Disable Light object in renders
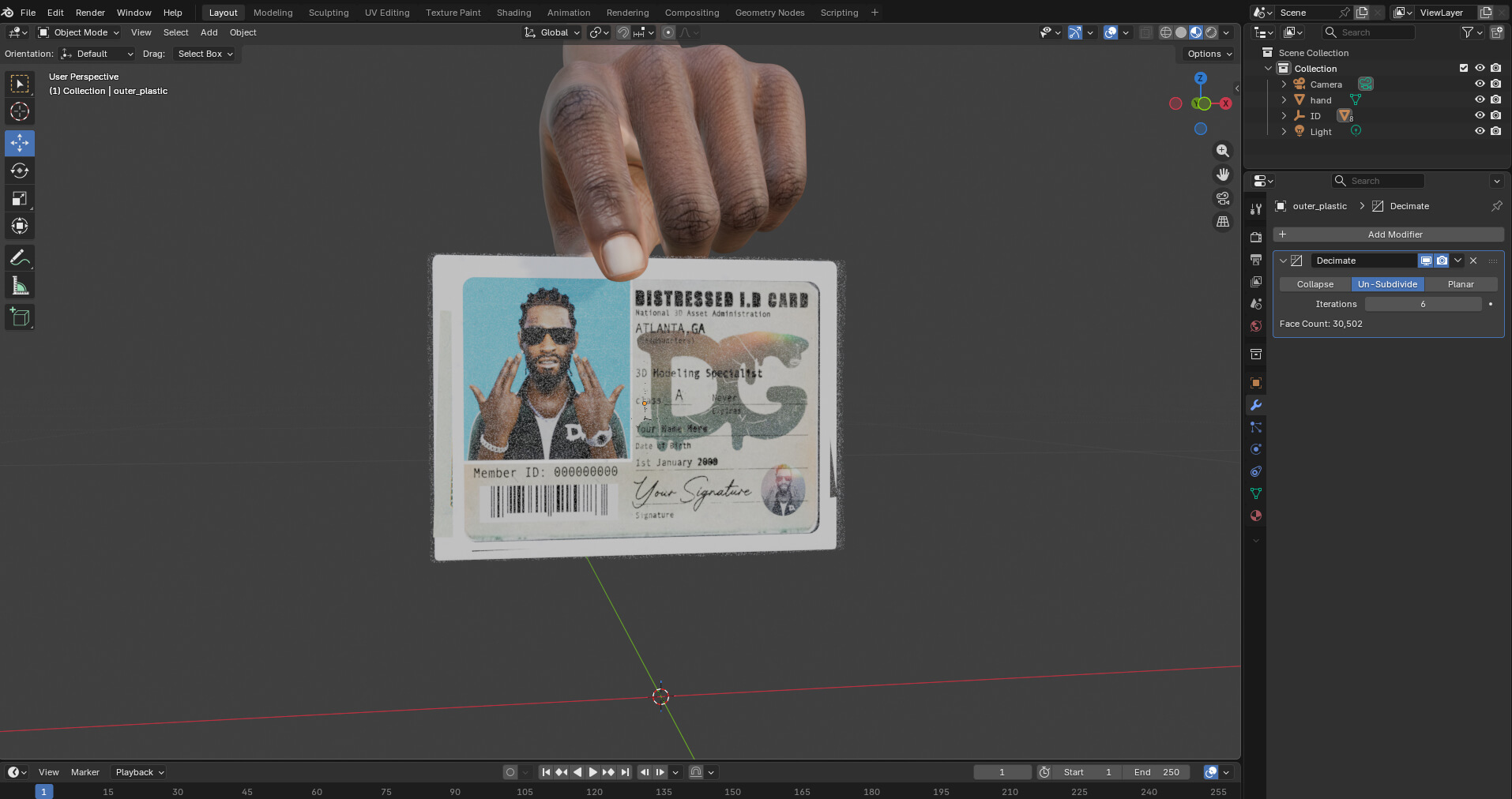Image resolution: width=1512 pixels, height=799 pixels. click(1495, 131)
